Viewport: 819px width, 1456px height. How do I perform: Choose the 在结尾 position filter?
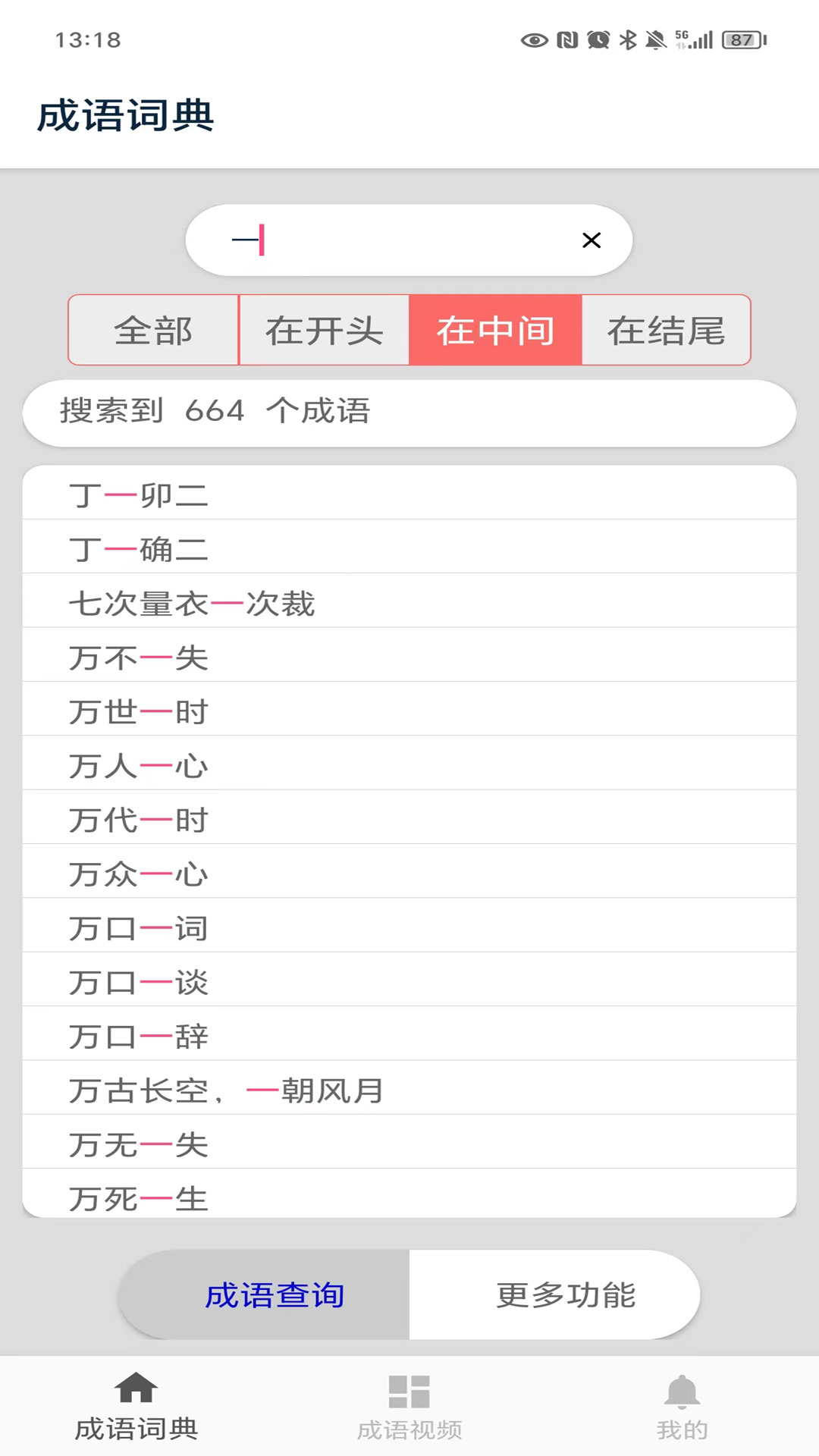click(x=666, y=331)
